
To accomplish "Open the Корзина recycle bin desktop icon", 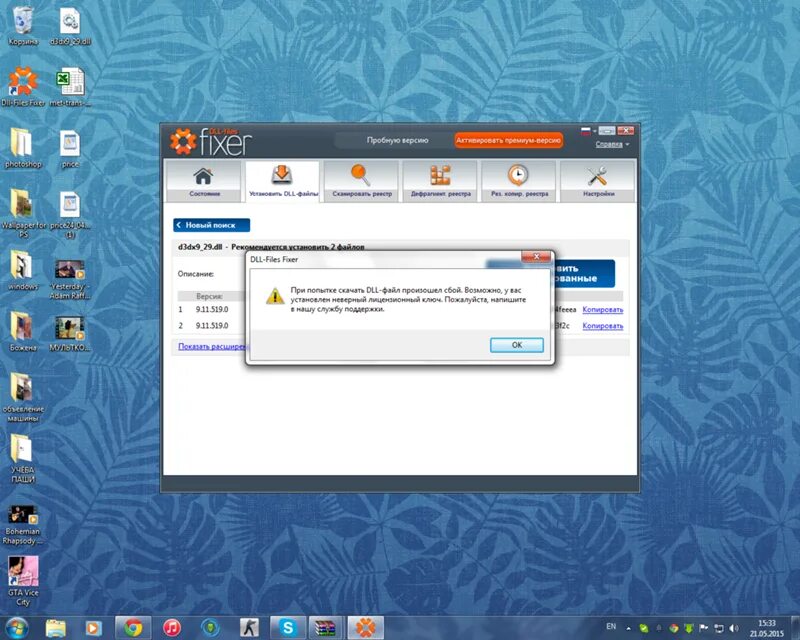I will [x=22, y=27].
